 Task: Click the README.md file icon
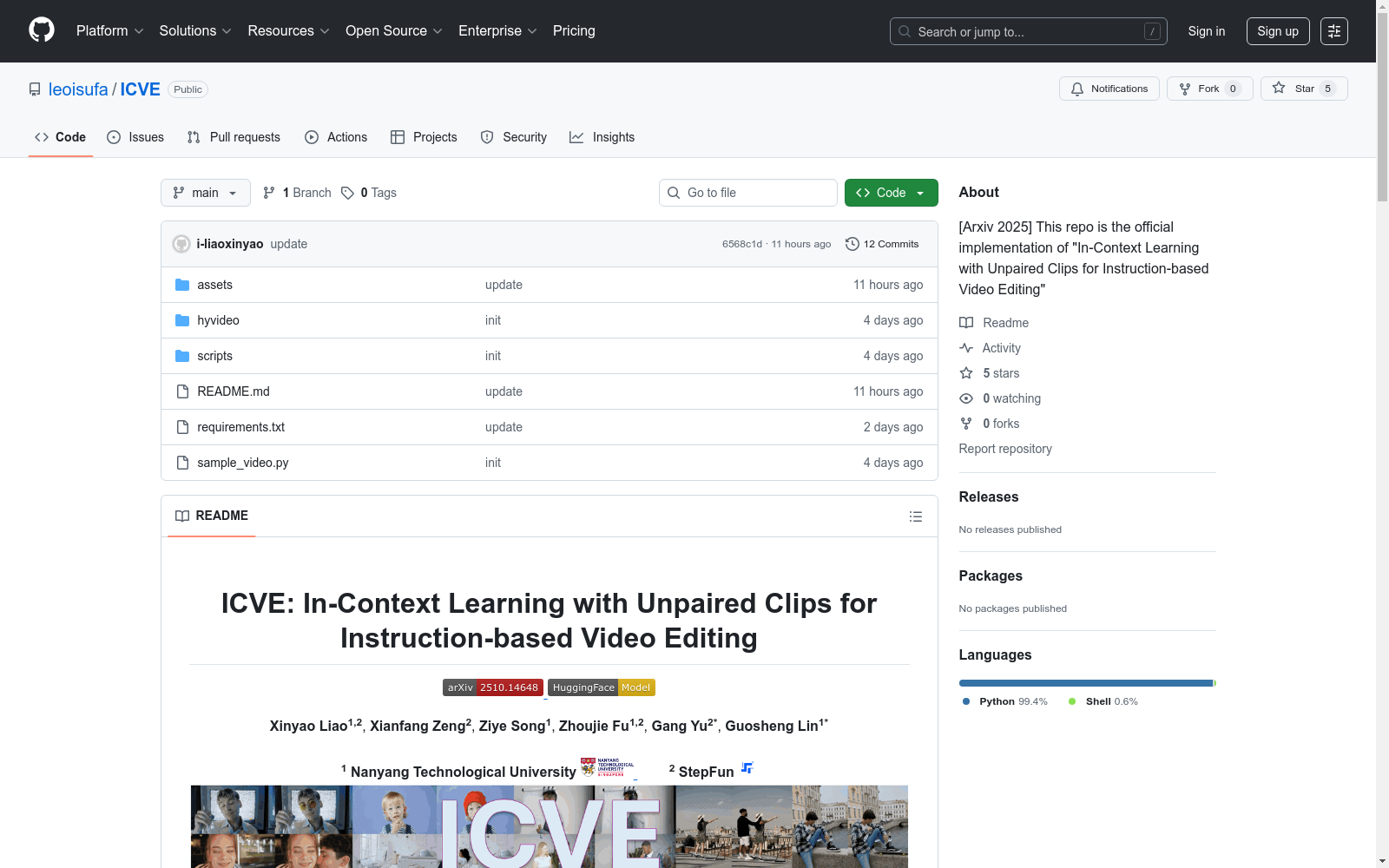[x=182, y=391]
